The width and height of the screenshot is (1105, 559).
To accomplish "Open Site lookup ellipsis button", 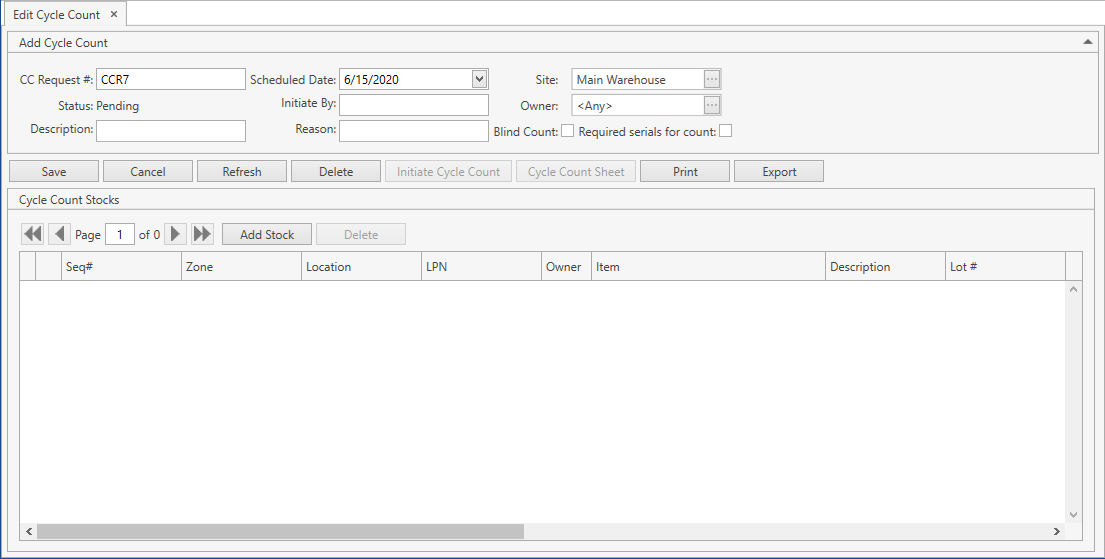I will (712, 80).
